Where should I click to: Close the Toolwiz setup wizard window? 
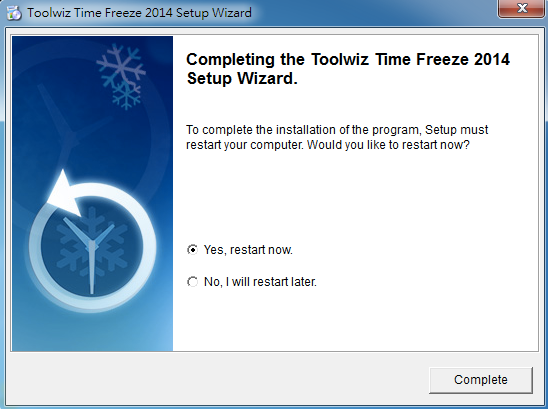tap(522, 8)
